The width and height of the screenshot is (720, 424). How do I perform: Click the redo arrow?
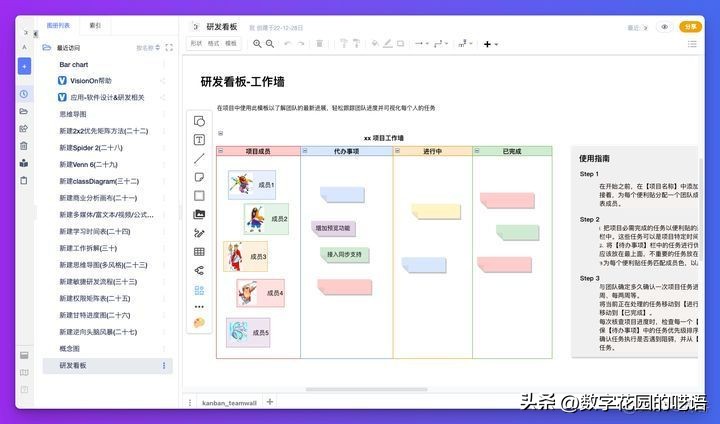(301, 44)
